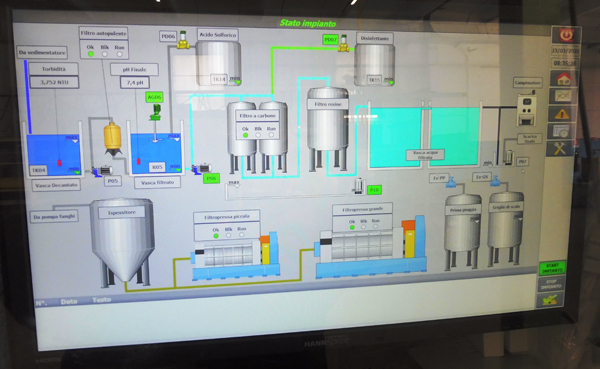This screenshot has width=600, height=369.
Task: Open the alarm warning triangle icon
Action: 562,114
